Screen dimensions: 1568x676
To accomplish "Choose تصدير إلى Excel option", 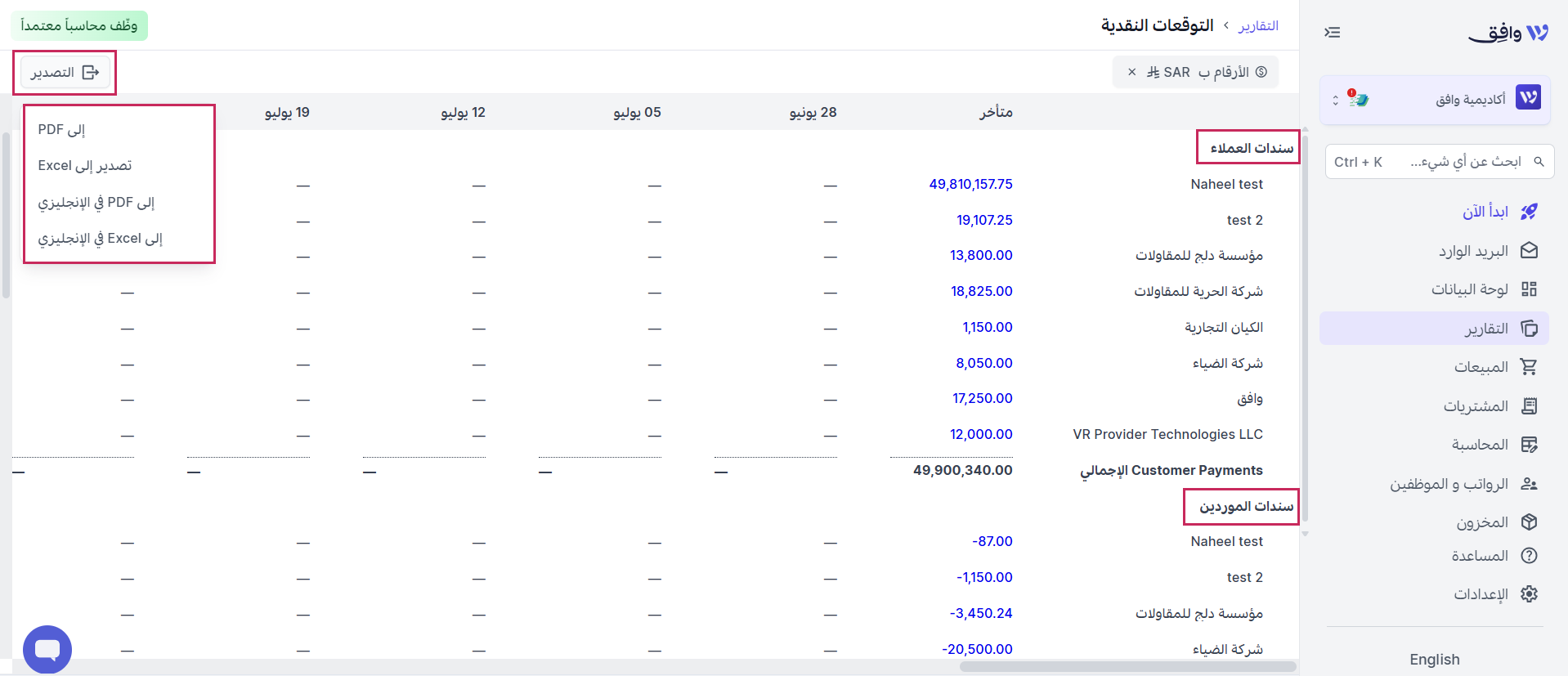I will [x=85, y=165].
